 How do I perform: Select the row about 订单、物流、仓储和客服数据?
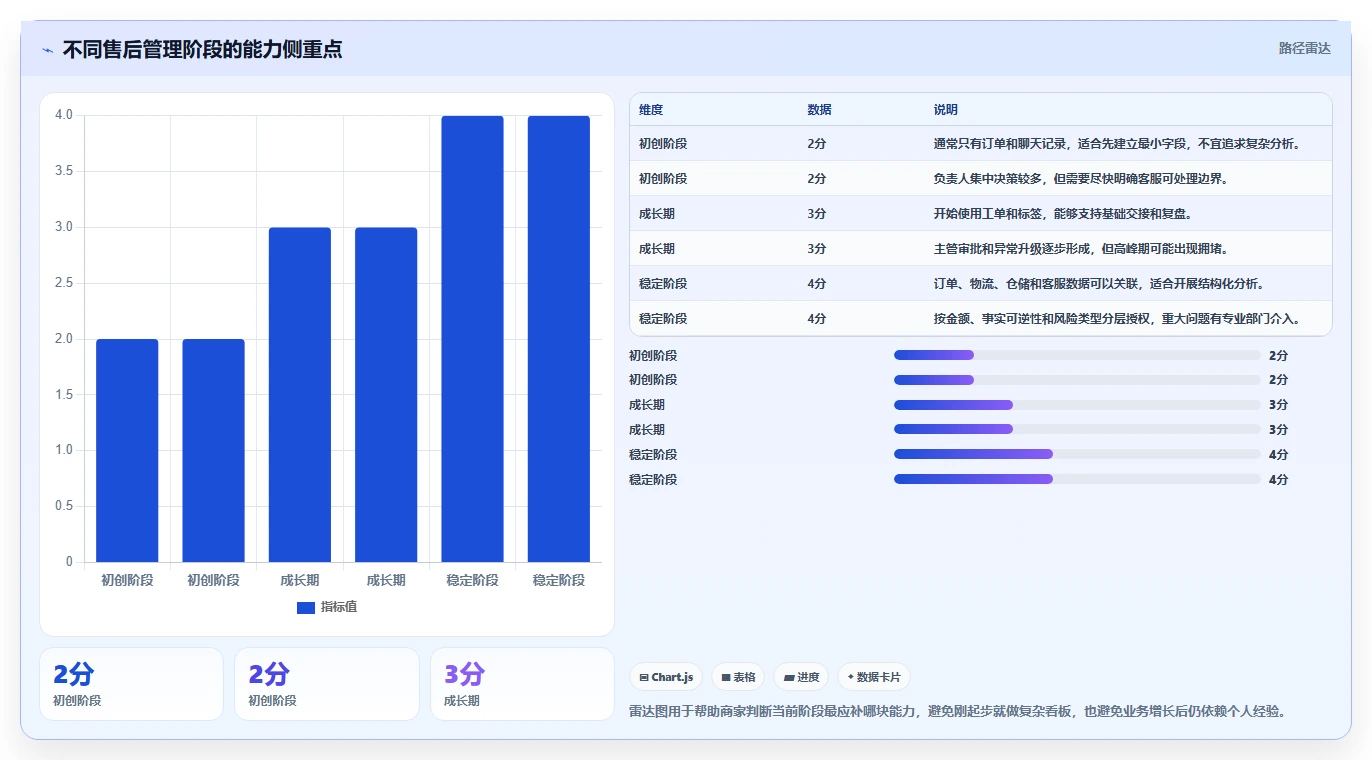(980, 284)
